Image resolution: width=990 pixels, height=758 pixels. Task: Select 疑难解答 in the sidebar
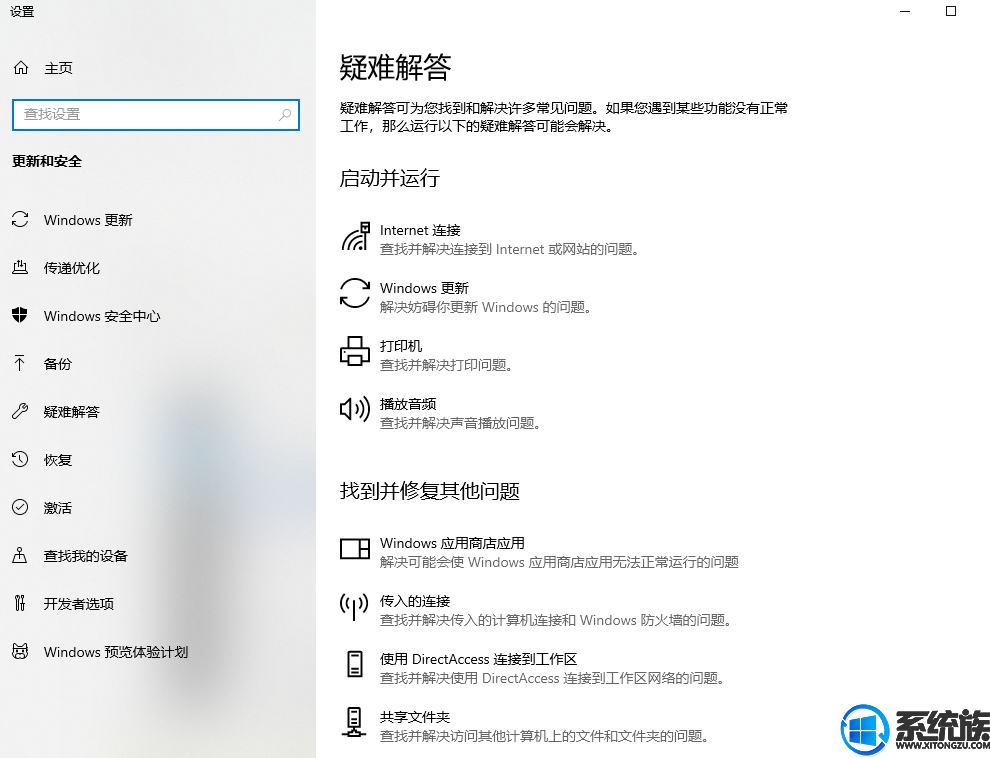coord(71,412)
